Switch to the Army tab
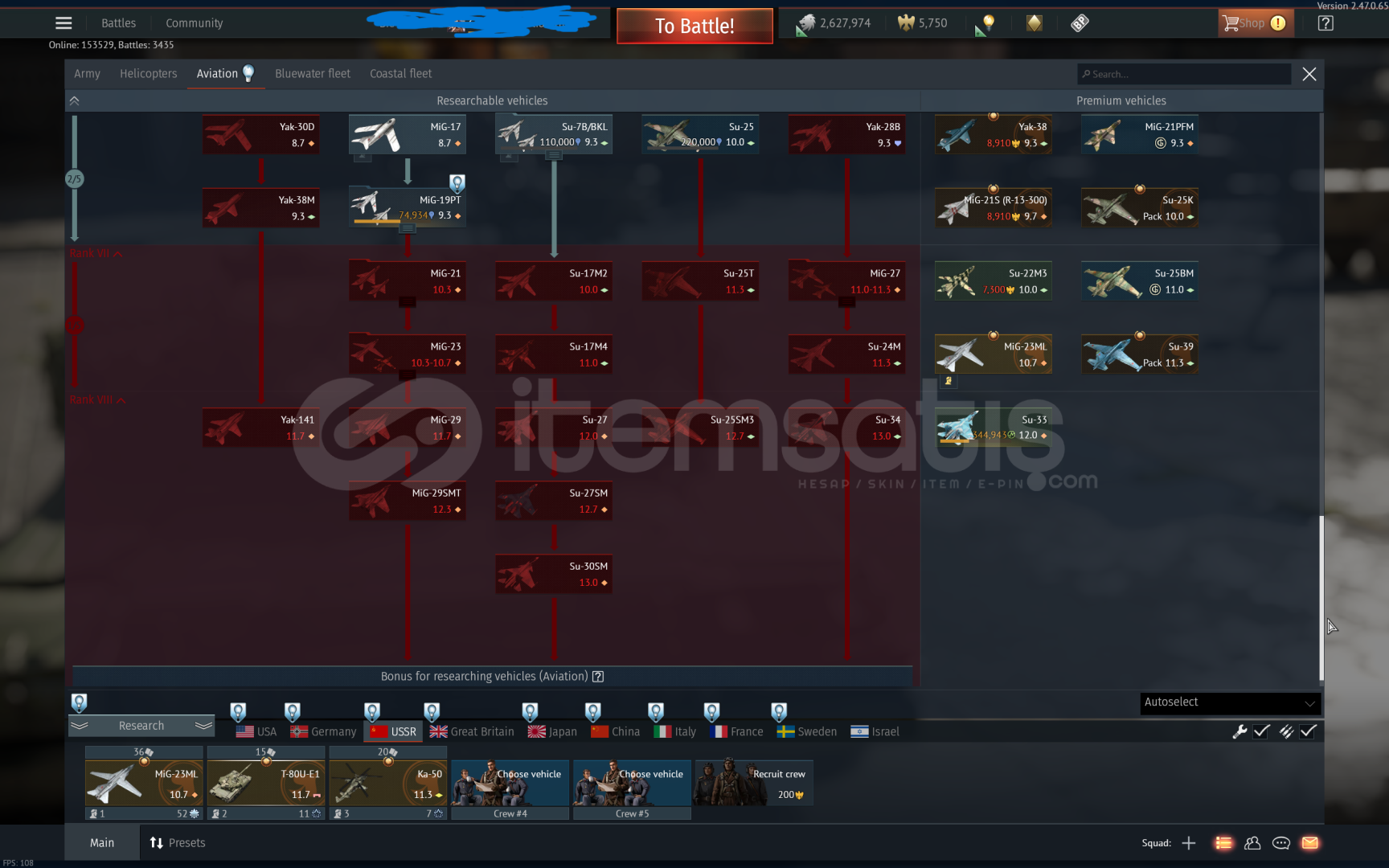The height and width of the screenshot is (868, 1389). [87, 73]
